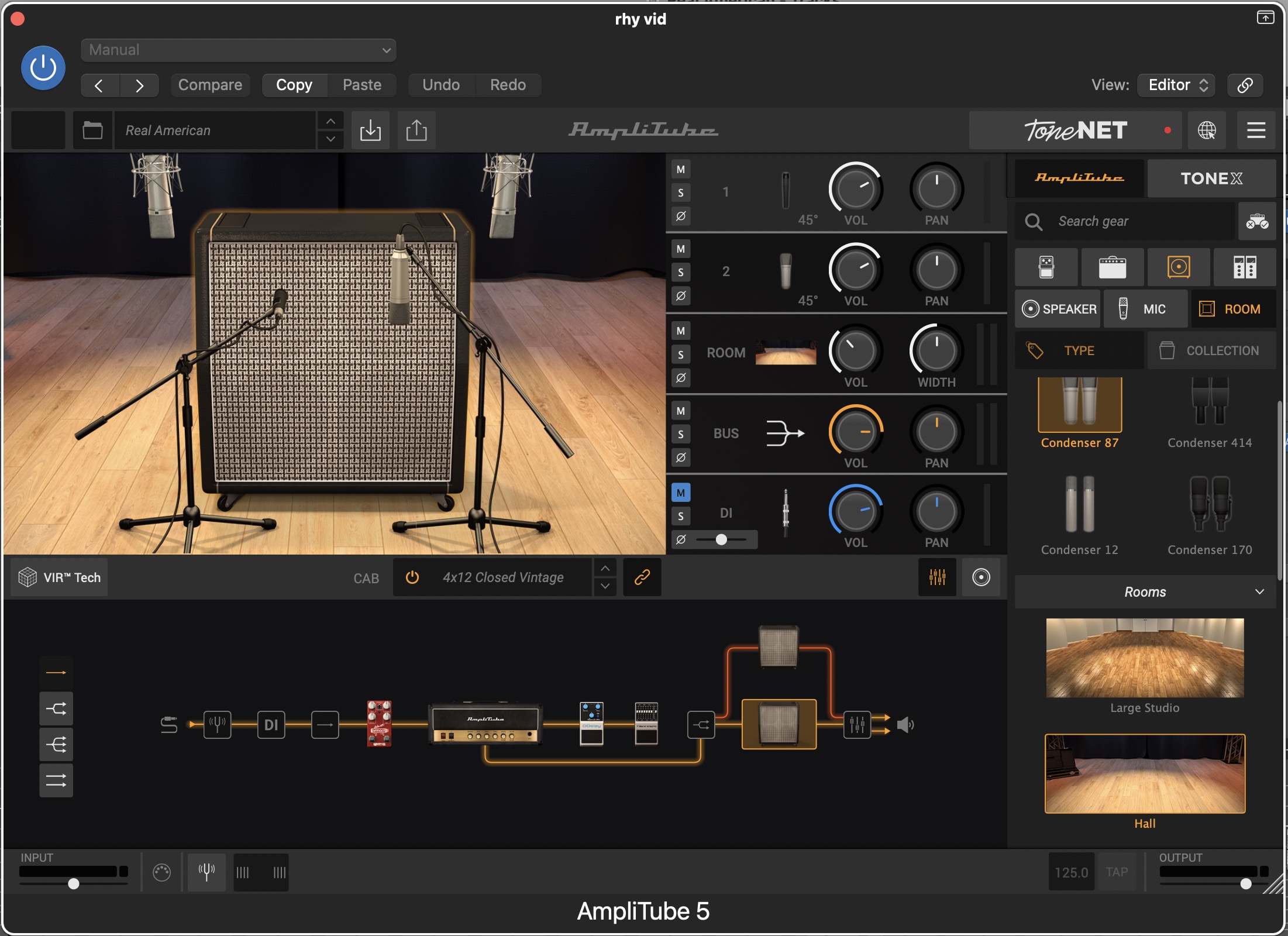Select the Hall room thumbnail
The image size is (1288, 936).
pyautogui.click(x=1145, y=773)
